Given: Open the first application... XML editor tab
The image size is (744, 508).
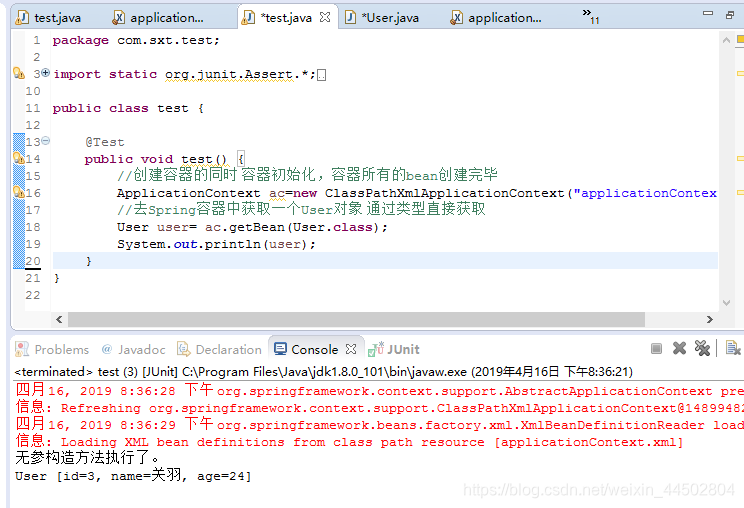Looking at the screenshot, I should point(158,18).
